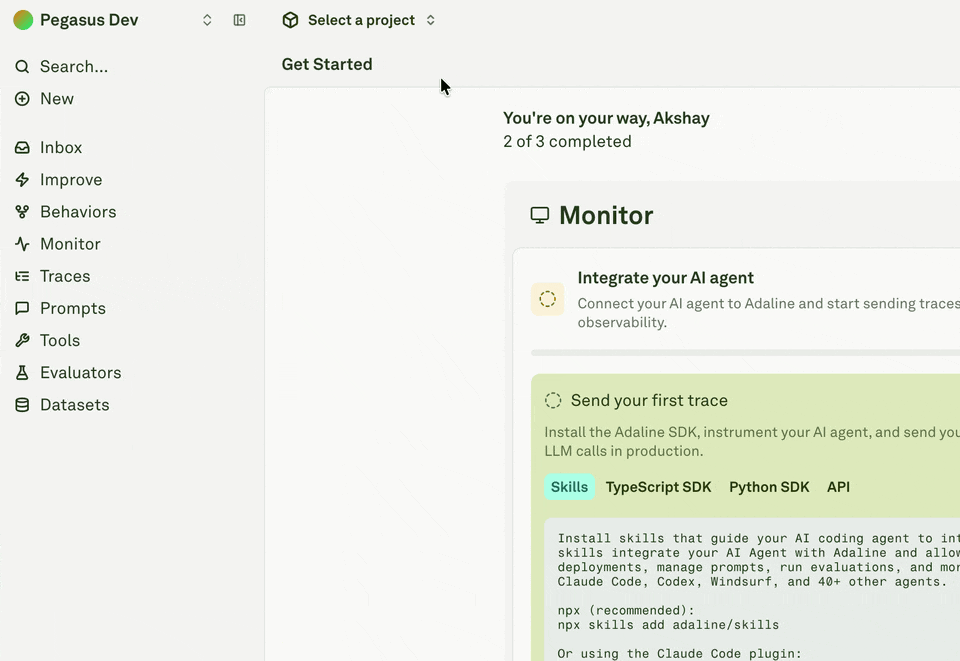This screenshot has height=661, width=960.
Task: Open the Traces page
Action: [65, 276]
